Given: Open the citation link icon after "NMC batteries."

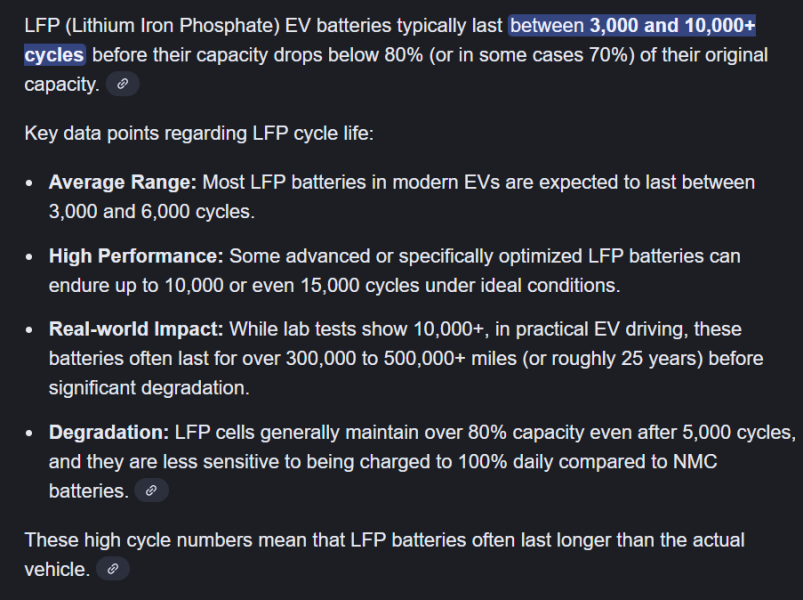Looking at the screenshot, I should (151, 491).
